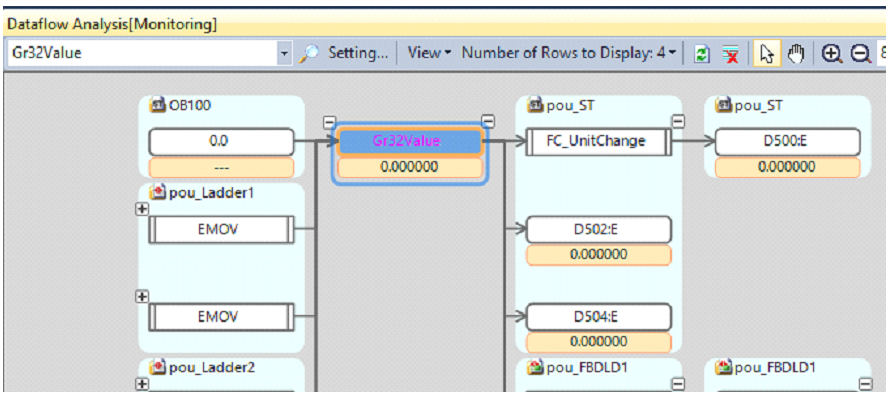This screenshot has width=894, height=399.
Task: Select the 0.0 constant block in OB100
Action: (x=221, y=142)
